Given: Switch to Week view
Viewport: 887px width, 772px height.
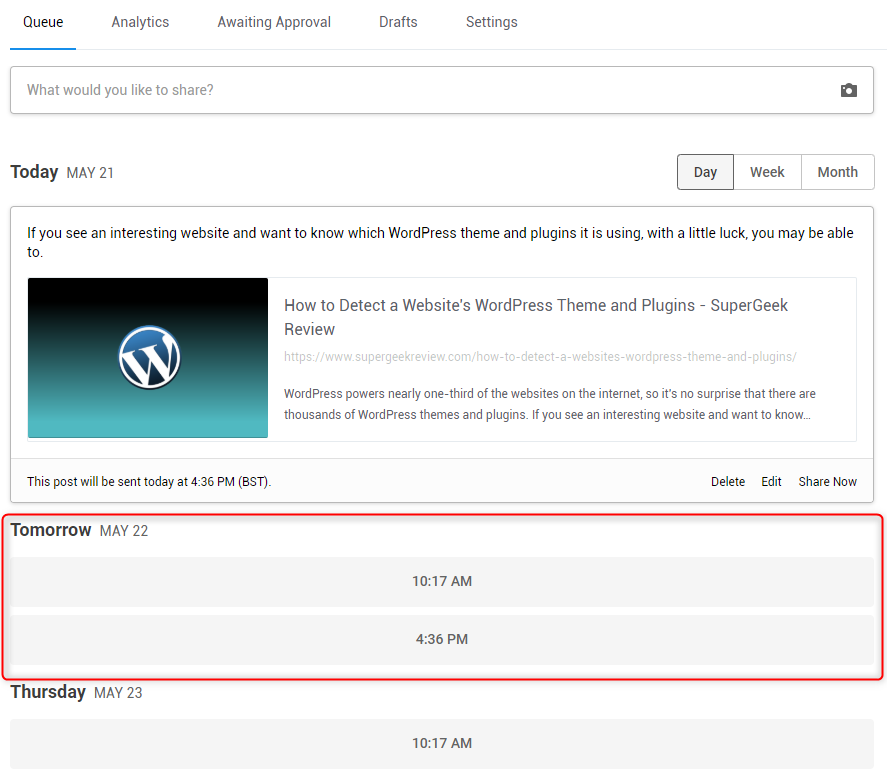Looking at the screenshot, I should pos(767,172).
